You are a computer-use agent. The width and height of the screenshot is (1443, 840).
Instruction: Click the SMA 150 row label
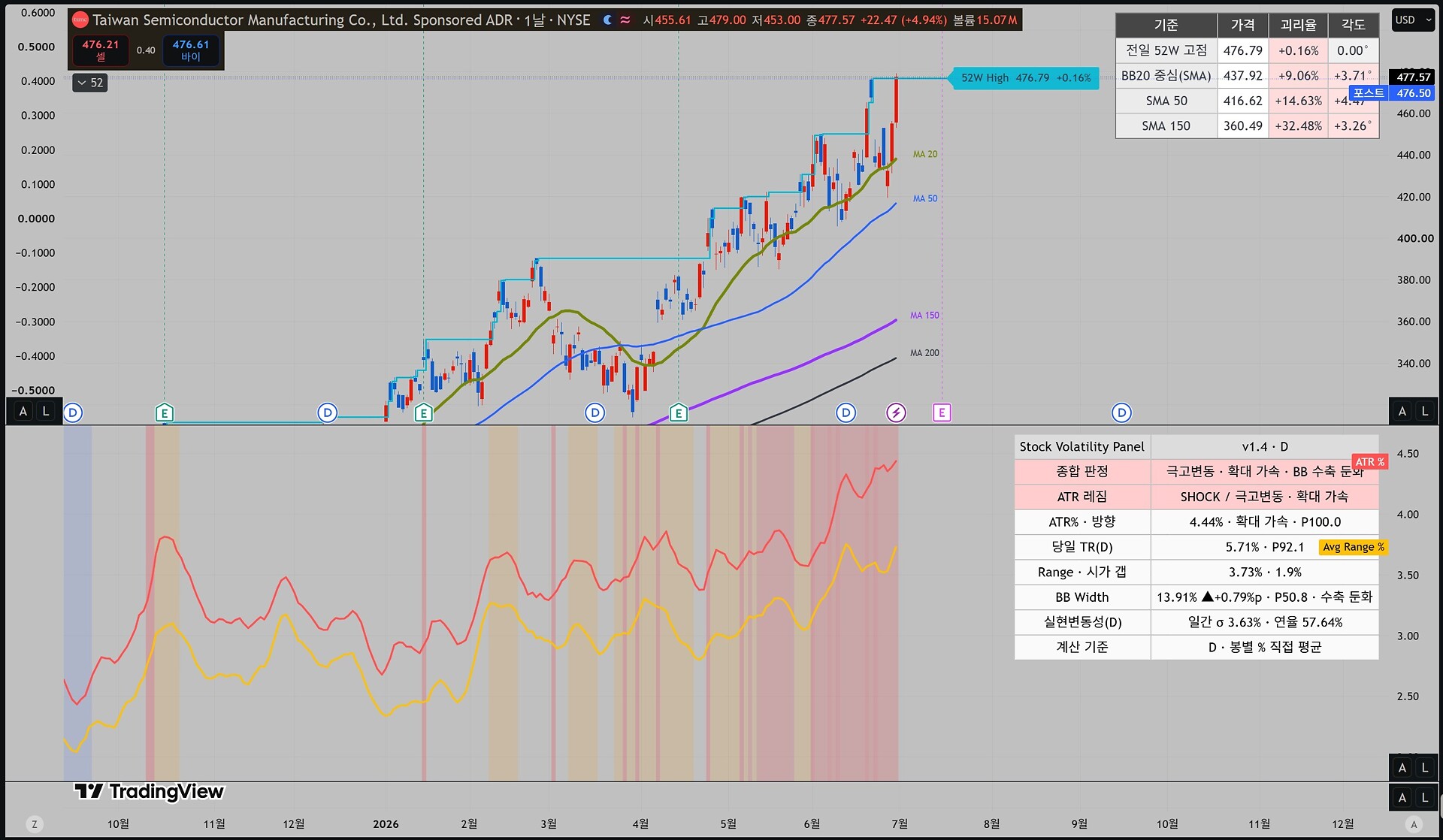[1166, 125]
